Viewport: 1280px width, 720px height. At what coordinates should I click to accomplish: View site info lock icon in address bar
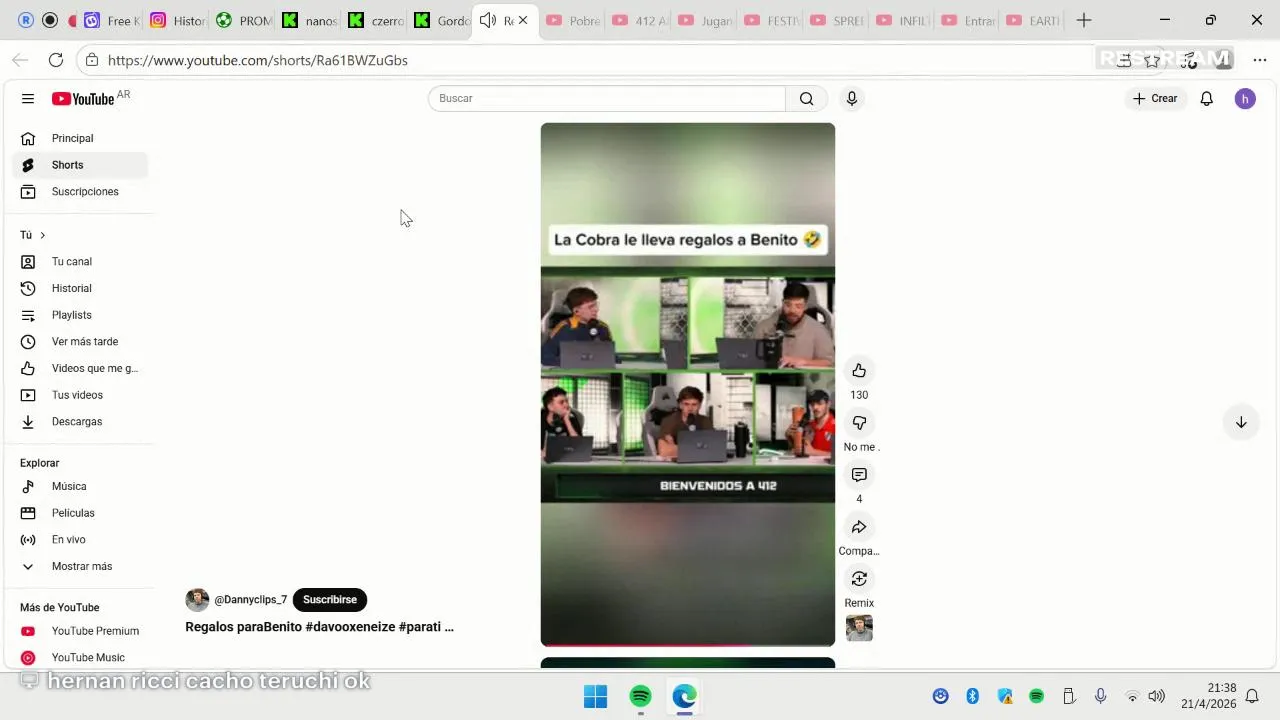pyautogui.click(x=91, y=60)
